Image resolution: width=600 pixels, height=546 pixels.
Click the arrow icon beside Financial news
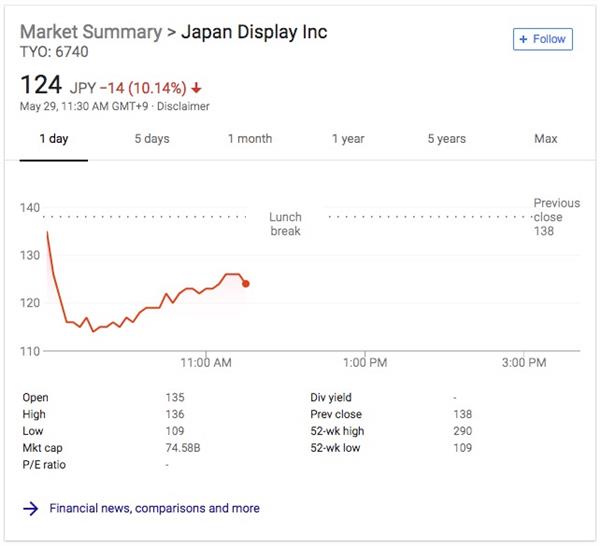pos(30,508)
